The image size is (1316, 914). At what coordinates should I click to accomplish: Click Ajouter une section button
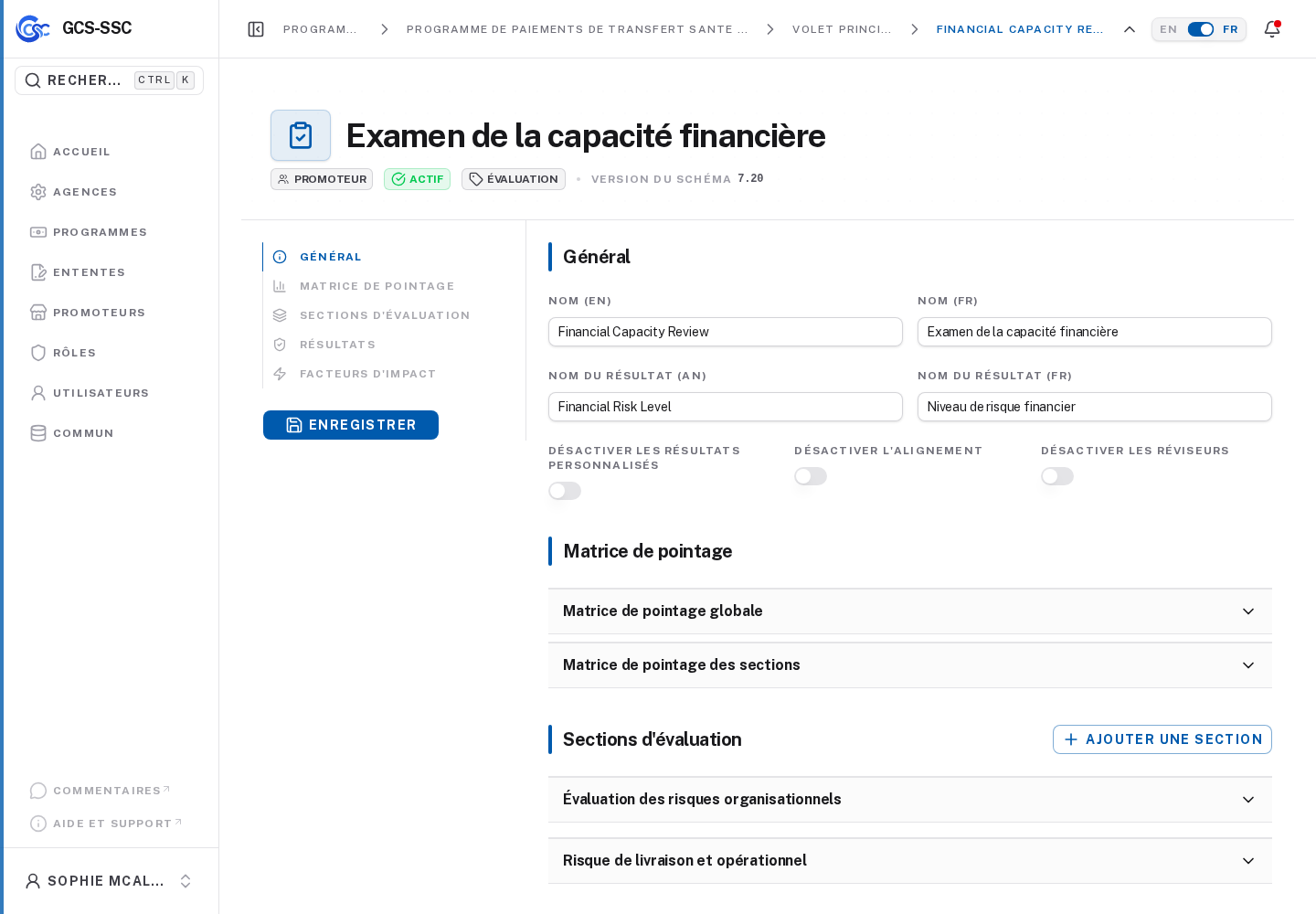pos(1162,739)
